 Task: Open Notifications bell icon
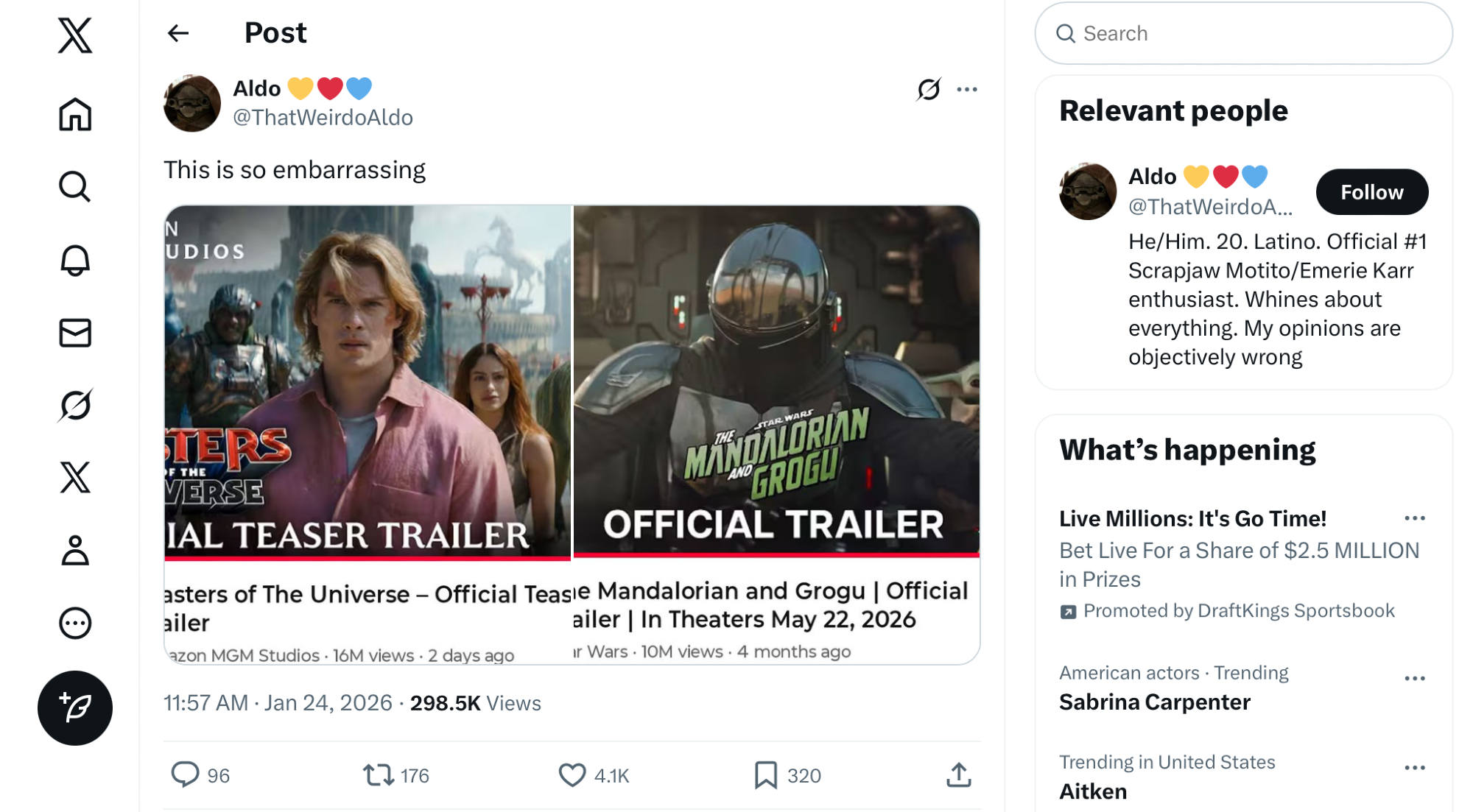pos(75,260)
